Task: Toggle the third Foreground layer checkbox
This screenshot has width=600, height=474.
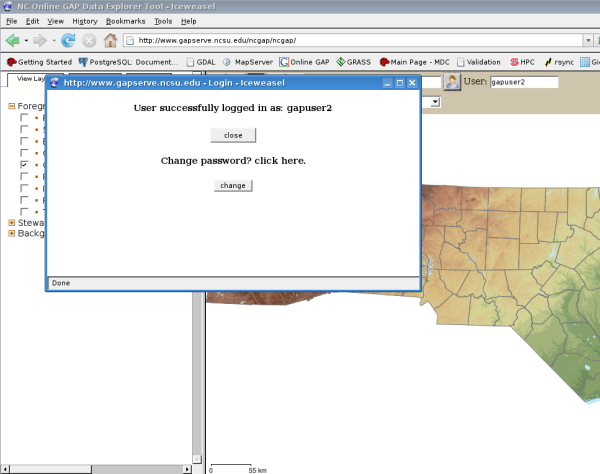Action: pyautogui.click(x=24, y=141)
